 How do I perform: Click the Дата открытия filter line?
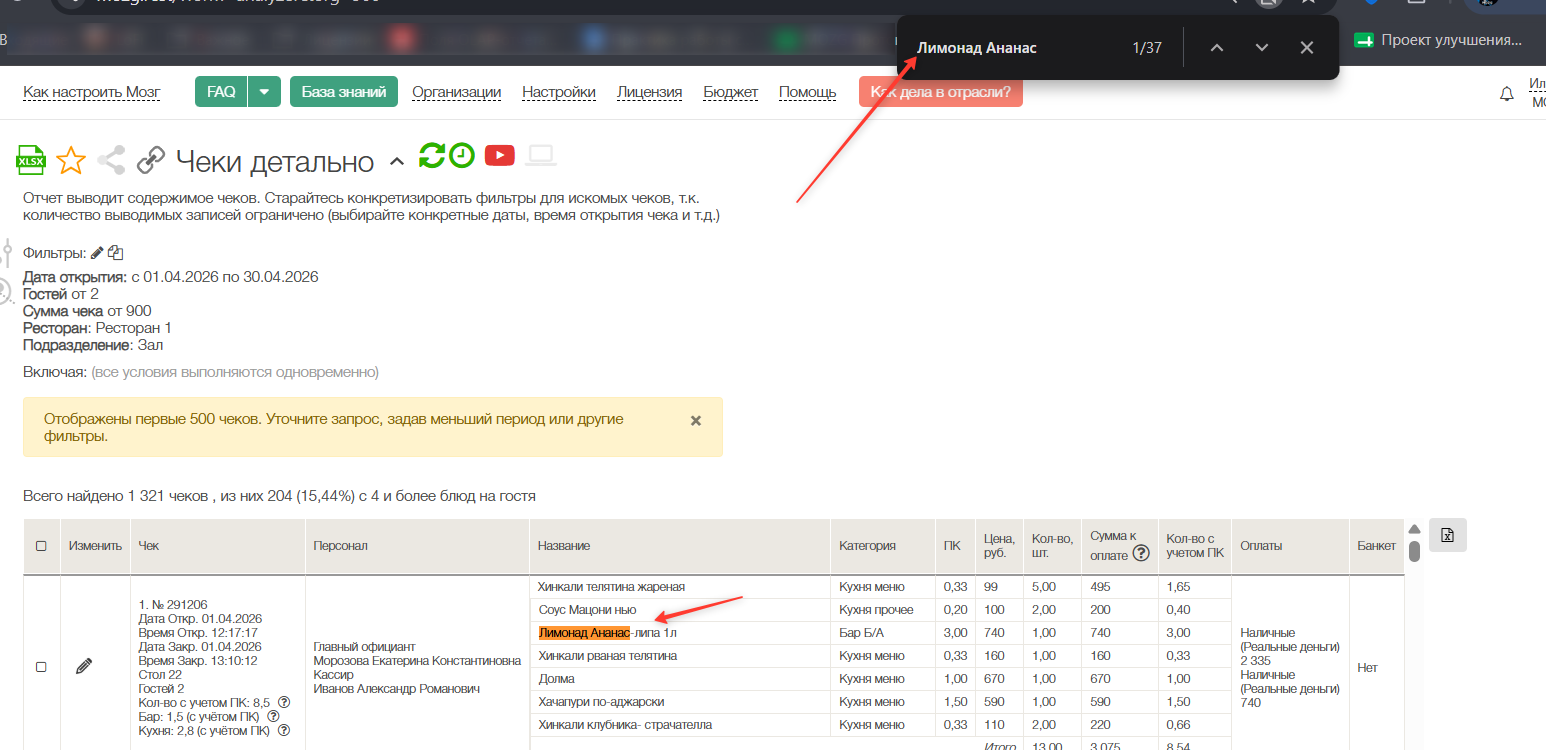point(171,277)
